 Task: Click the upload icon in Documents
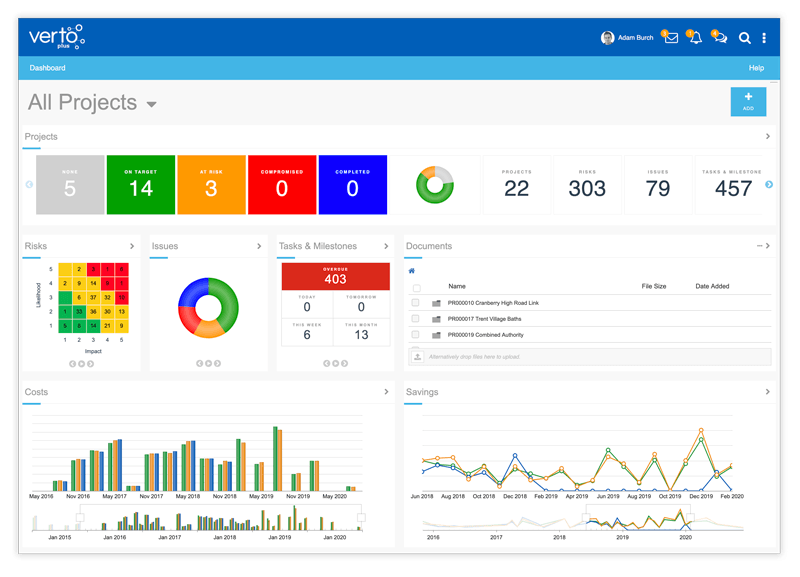417,357
